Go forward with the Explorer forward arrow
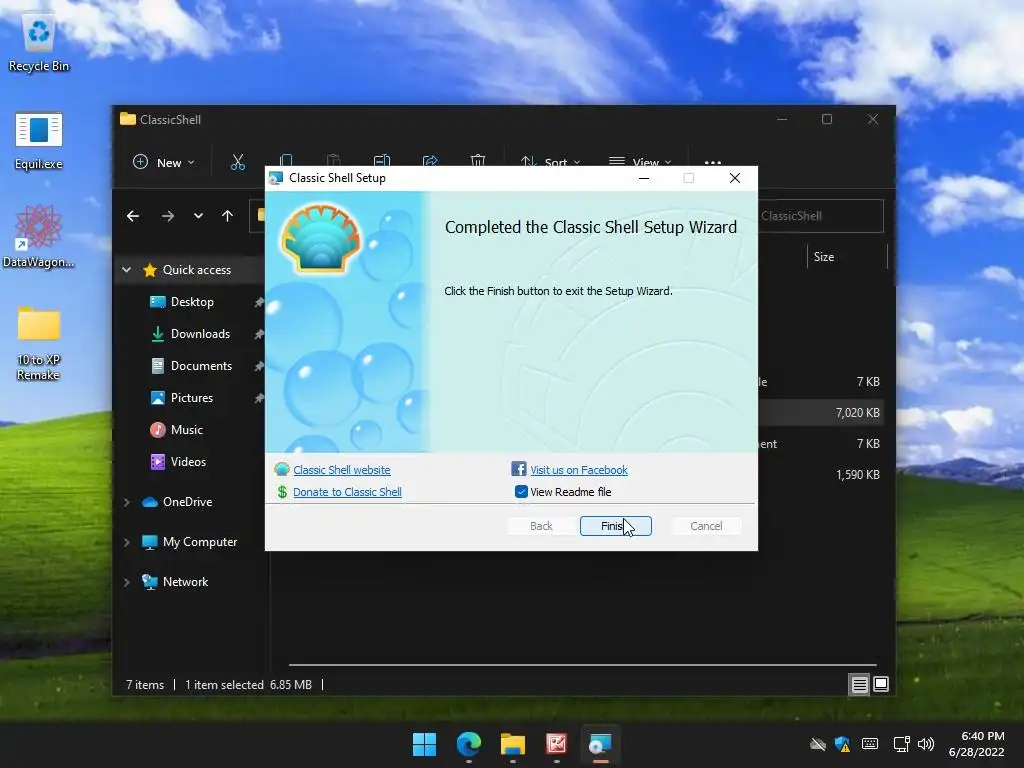This screenshot has height=768, width=1024. tap(168, 216)
